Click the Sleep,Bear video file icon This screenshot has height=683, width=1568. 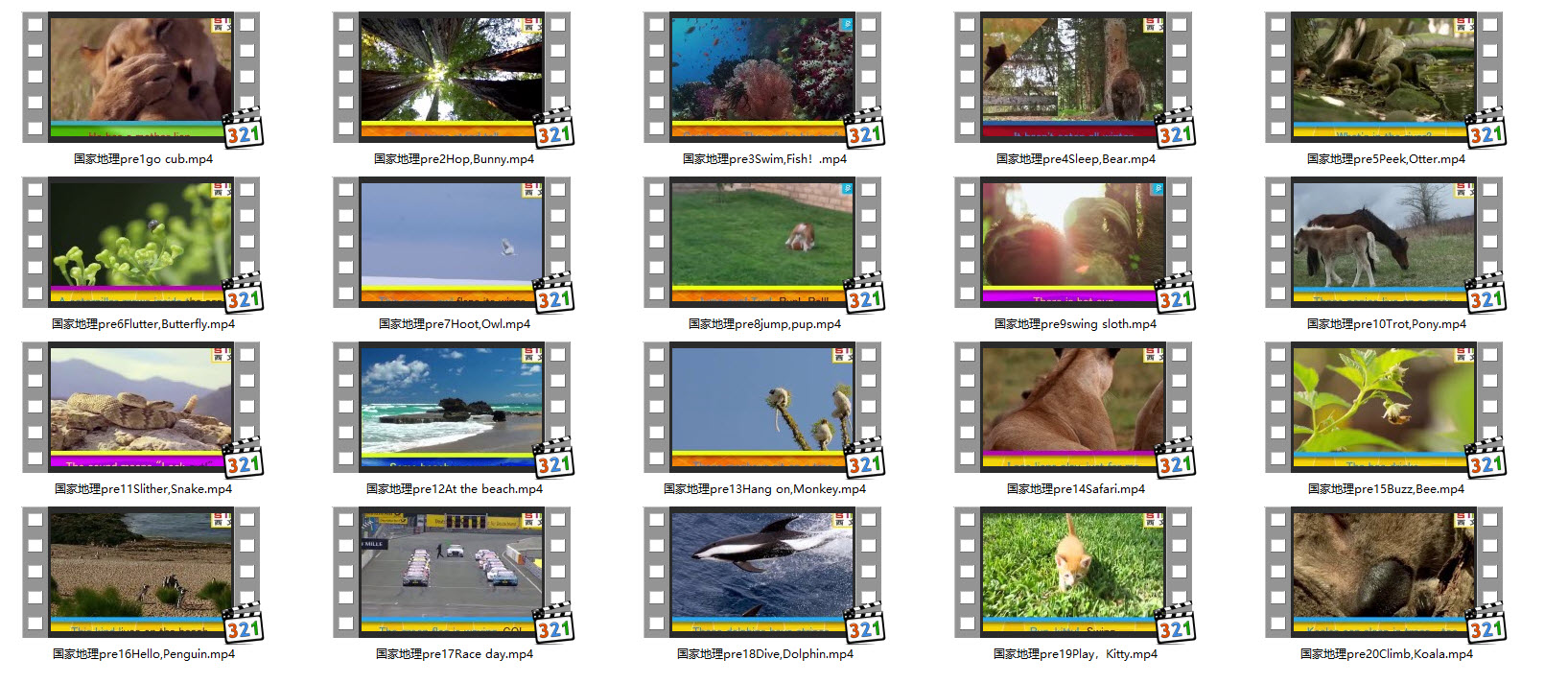1074,79
